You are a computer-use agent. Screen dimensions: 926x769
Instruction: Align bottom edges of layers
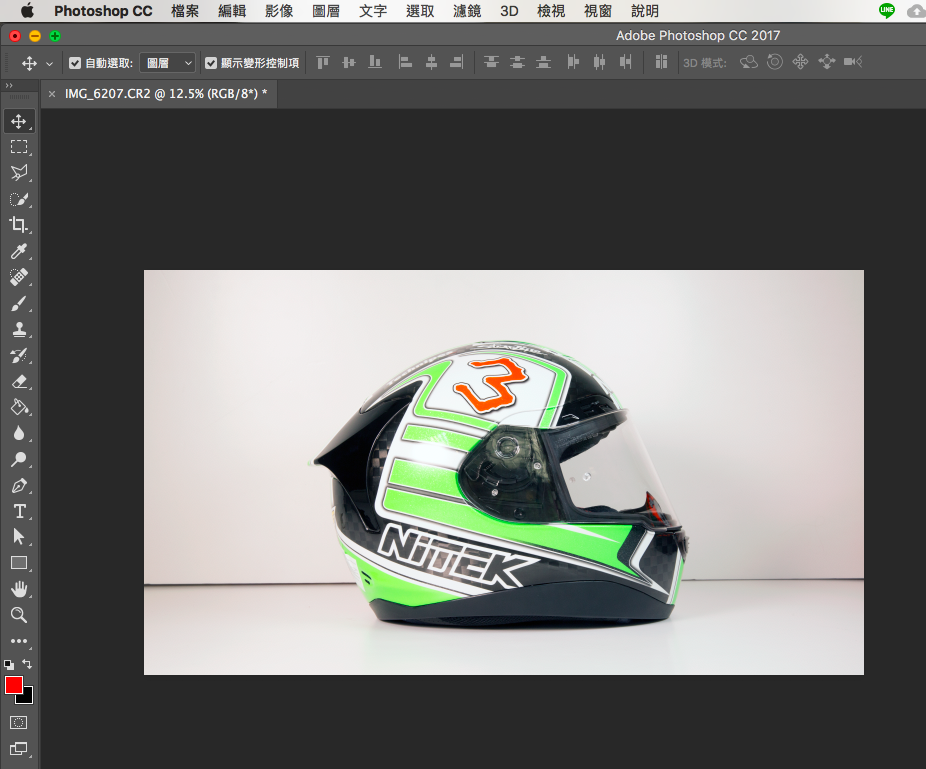(x=375, y=62)
